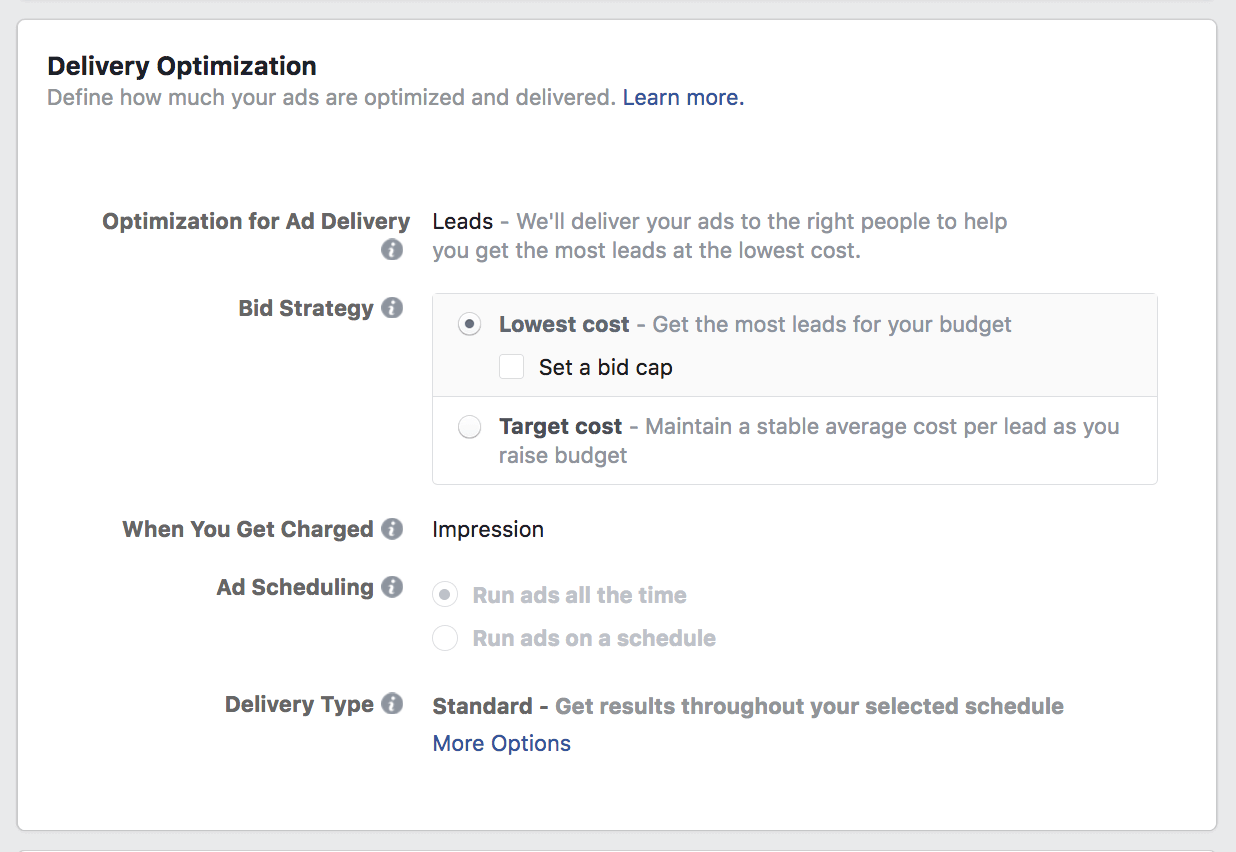Select Run ads on a schedule
Image resolution: width=1236 pixels, height=852 pixels.
(444, 638)
